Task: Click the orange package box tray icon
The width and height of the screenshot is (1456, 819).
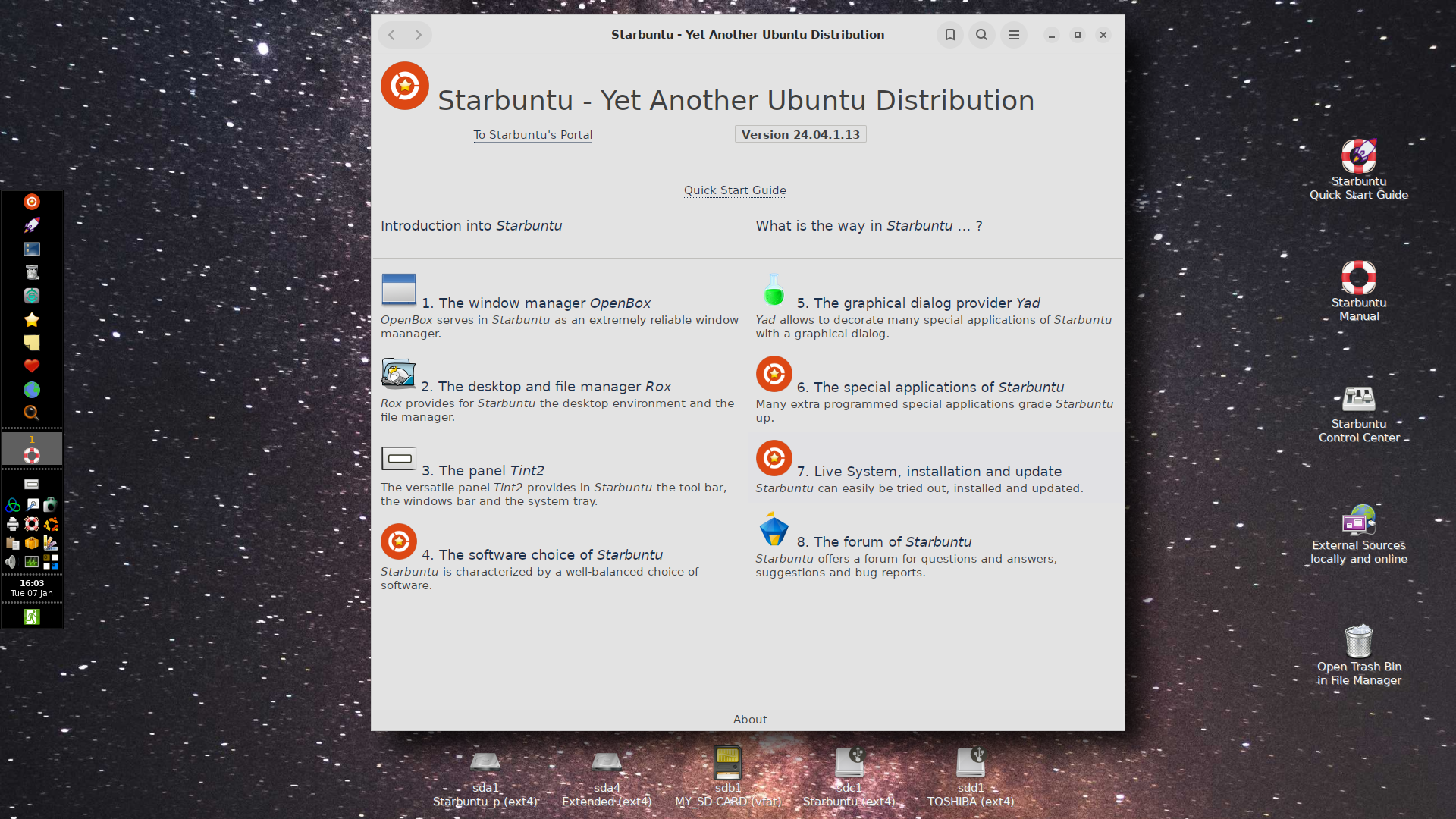Action: [32, 543]
